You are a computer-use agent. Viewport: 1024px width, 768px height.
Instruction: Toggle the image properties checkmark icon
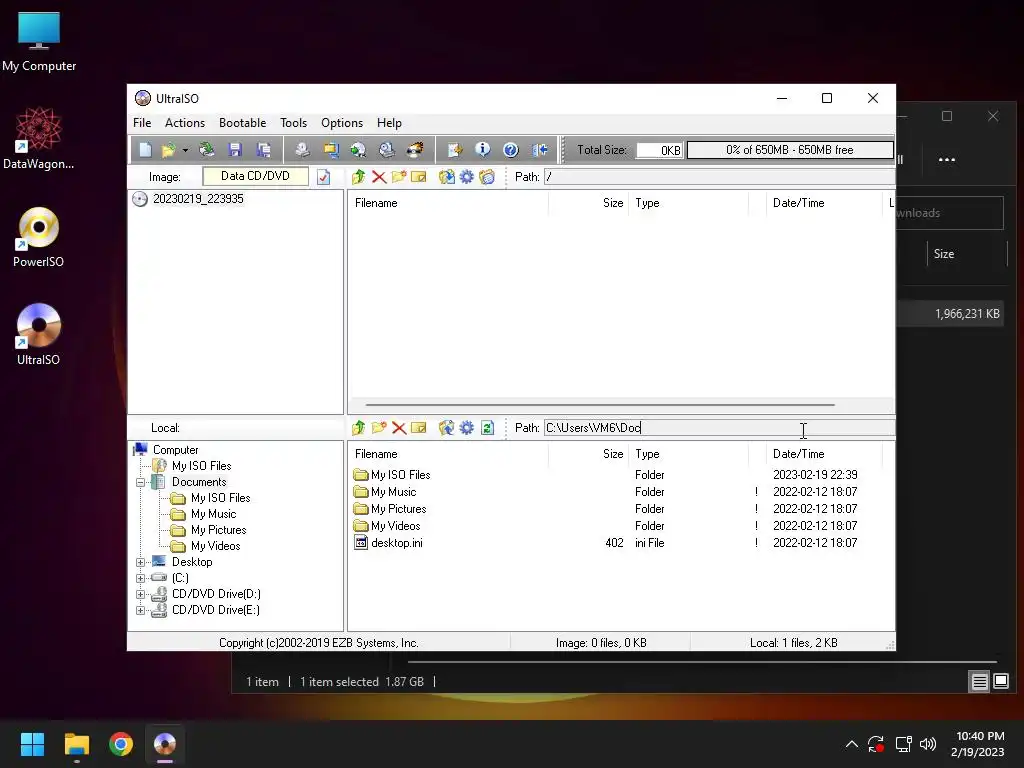point(323,177)
